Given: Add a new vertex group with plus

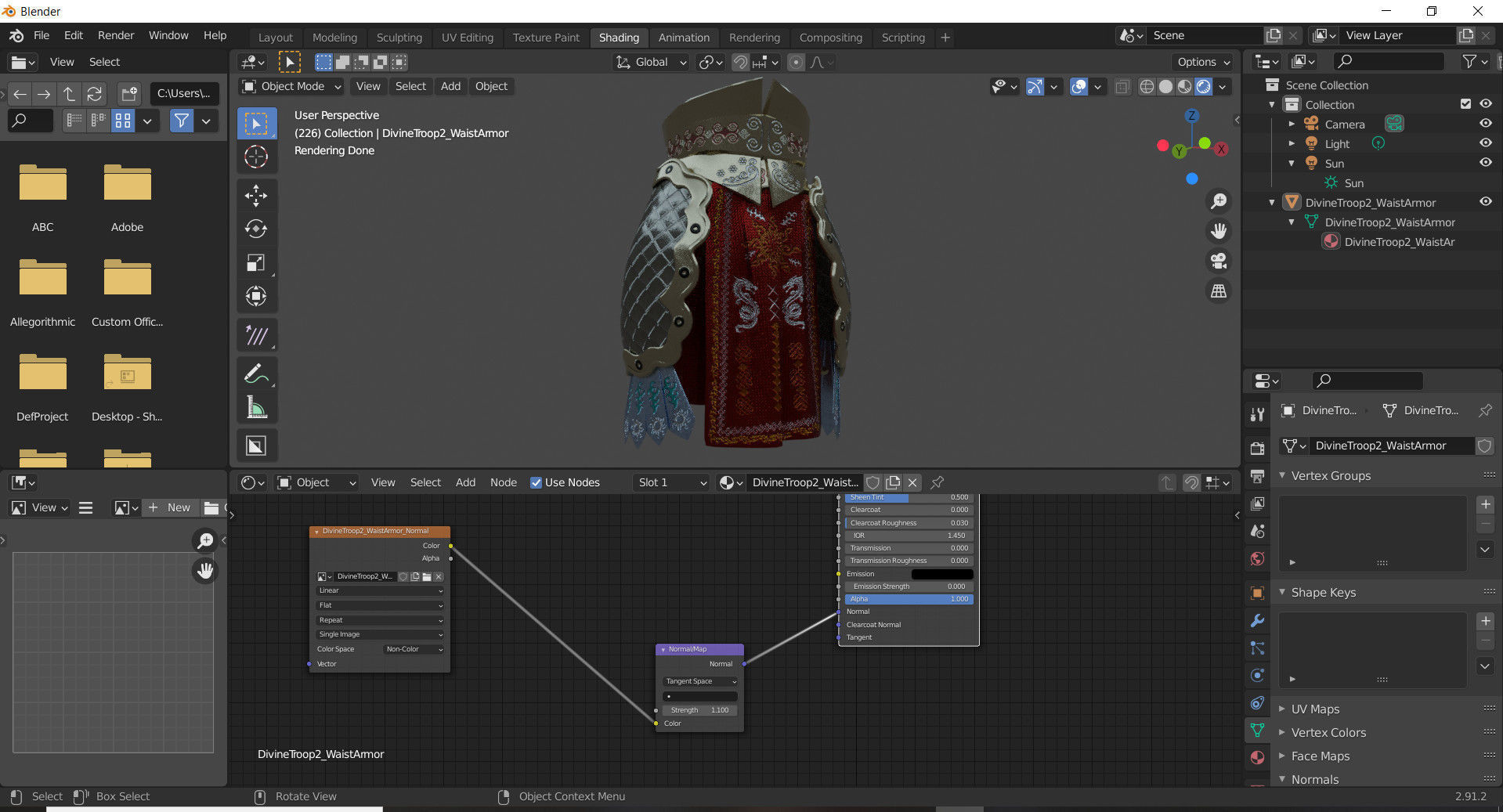Looking at the screenshot, I should [x=1485, y=504].
